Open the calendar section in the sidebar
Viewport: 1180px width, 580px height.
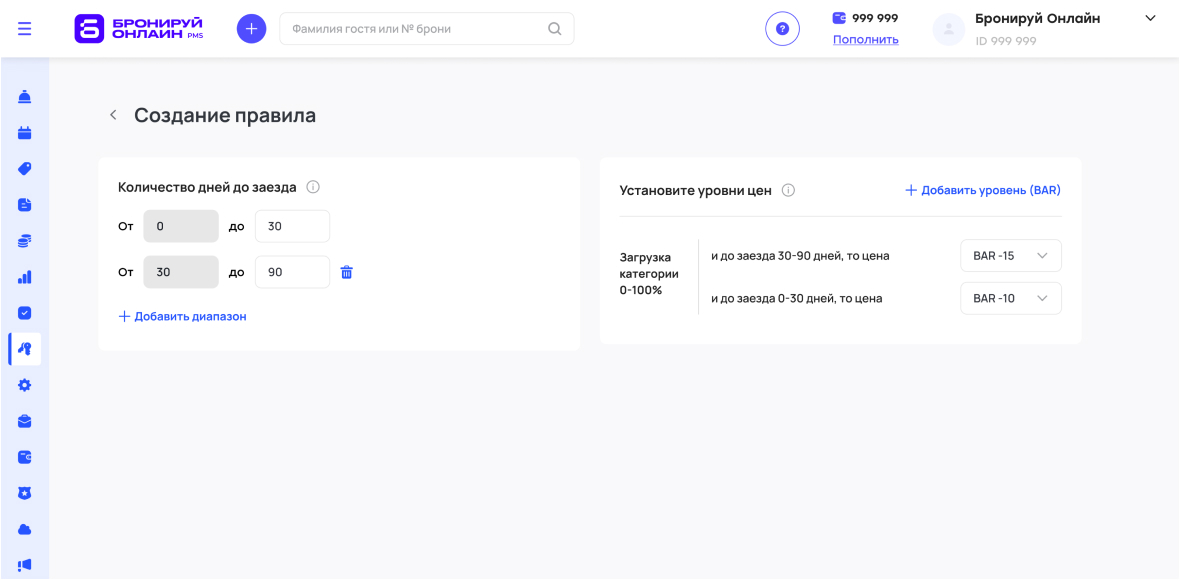click(x=25, y=133)
